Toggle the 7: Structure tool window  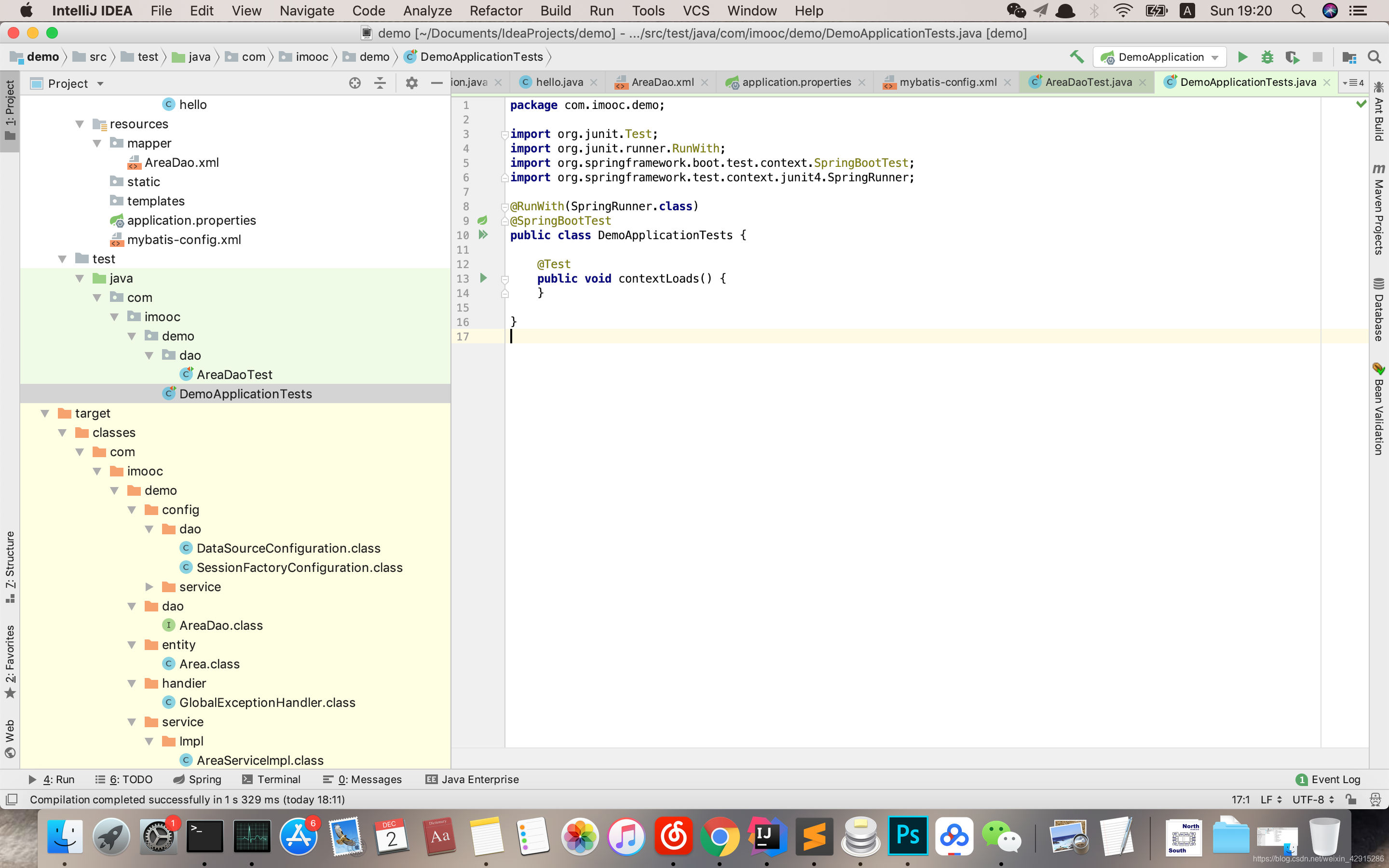click(x=10, y=567)
